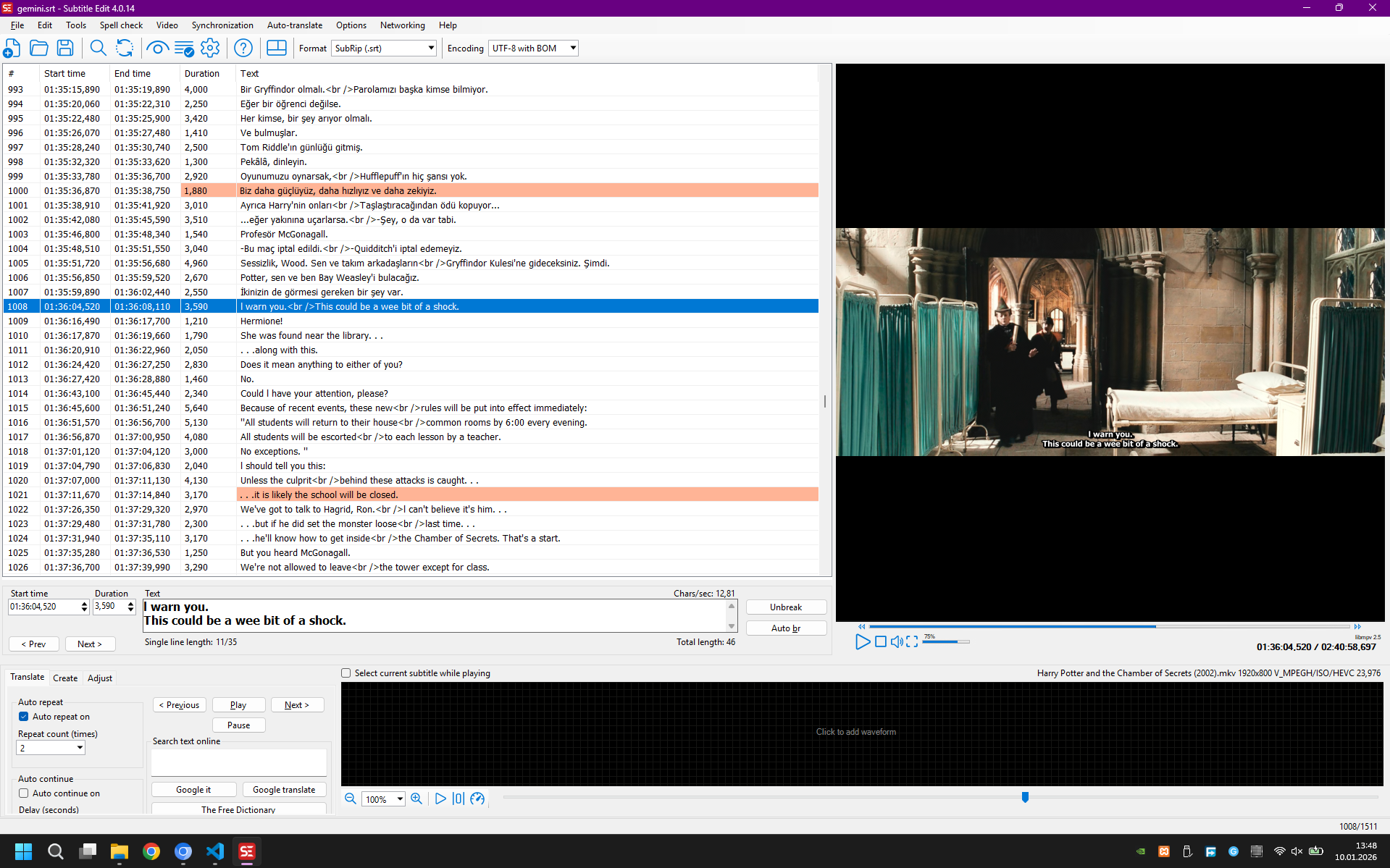The width and height of the screenshot is (1390, 868).
Task: Open Windows taskbar search
Action: pos(56,851)
